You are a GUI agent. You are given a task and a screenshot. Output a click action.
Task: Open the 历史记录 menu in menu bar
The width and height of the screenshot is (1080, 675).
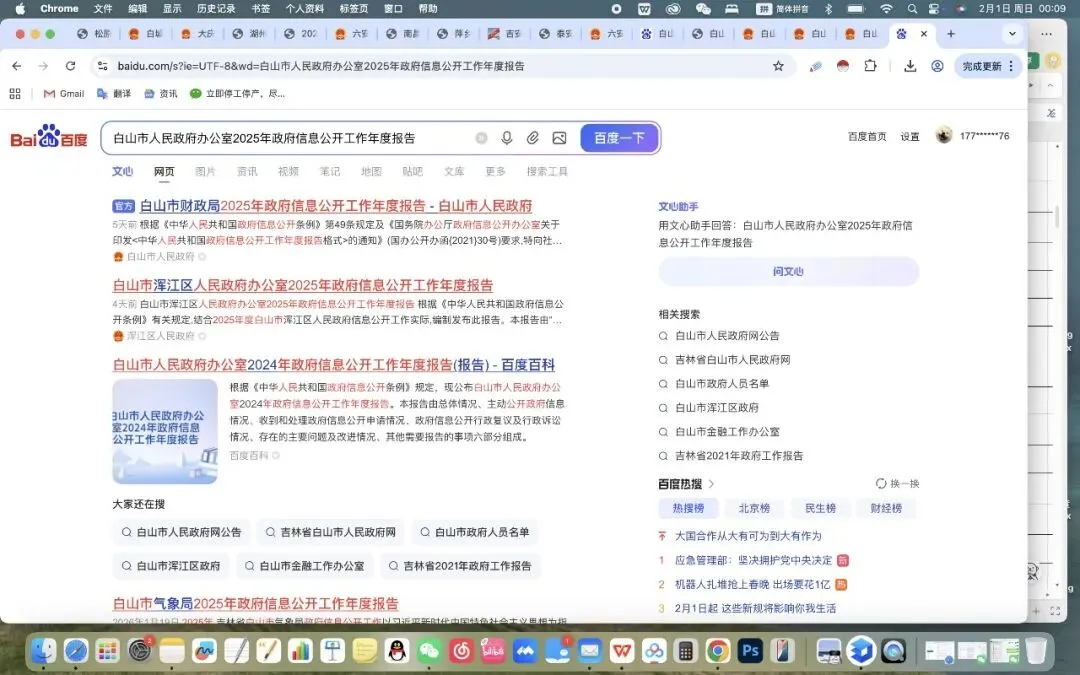[x=216, y=8]
